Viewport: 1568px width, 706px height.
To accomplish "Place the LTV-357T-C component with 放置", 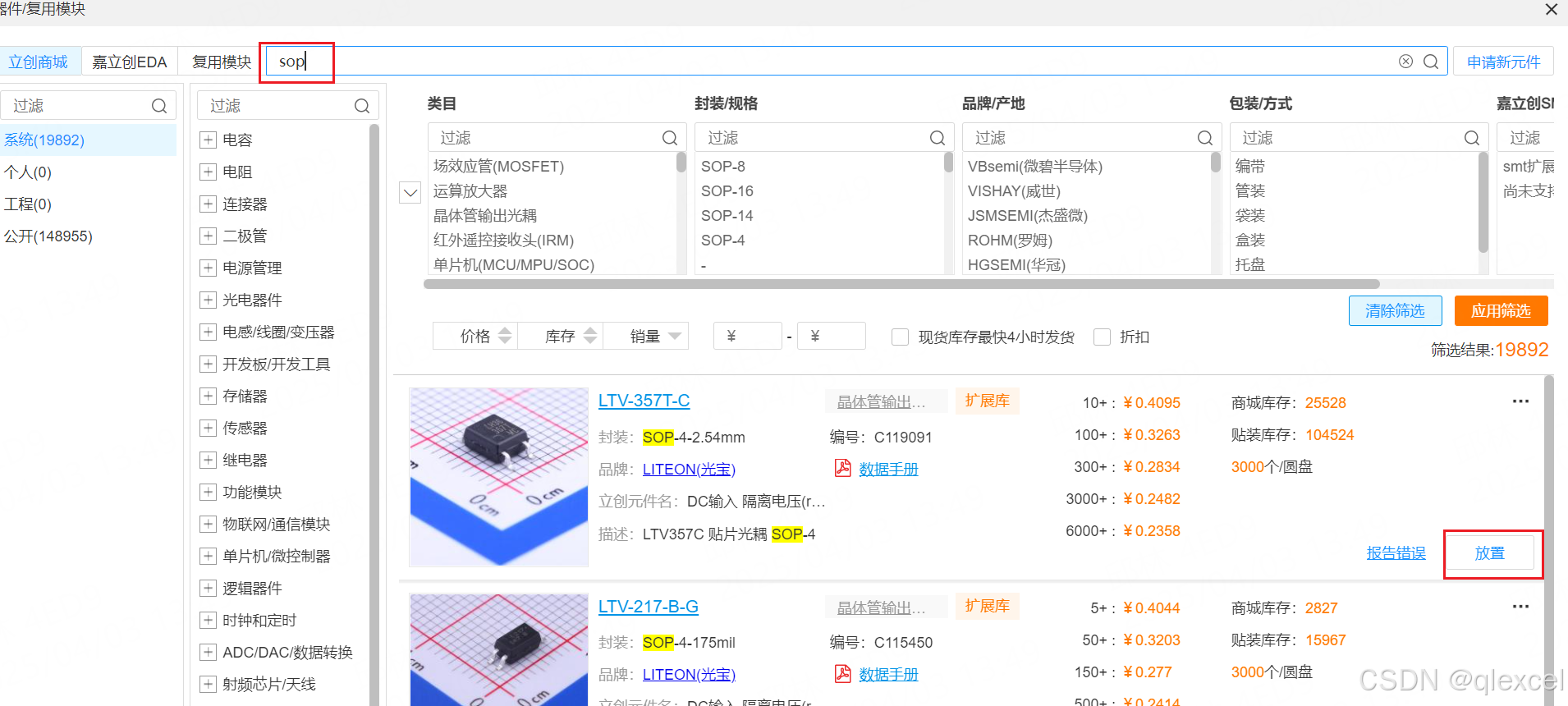I will [x=1489, y=552].
